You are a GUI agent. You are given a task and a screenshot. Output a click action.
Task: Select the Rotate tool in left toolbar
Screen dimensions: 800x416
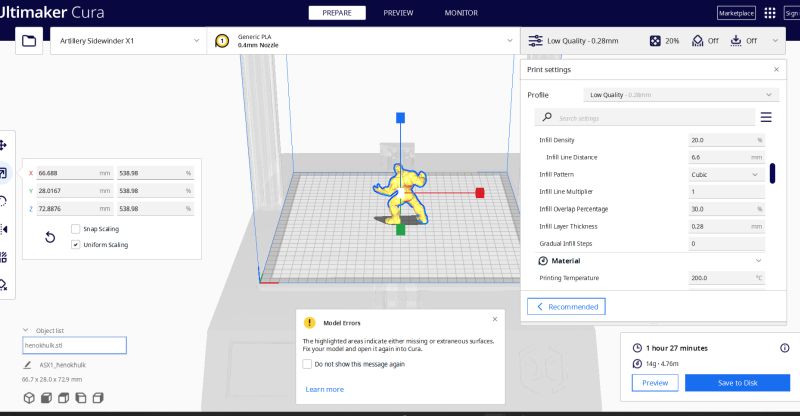tap(3, 201)
